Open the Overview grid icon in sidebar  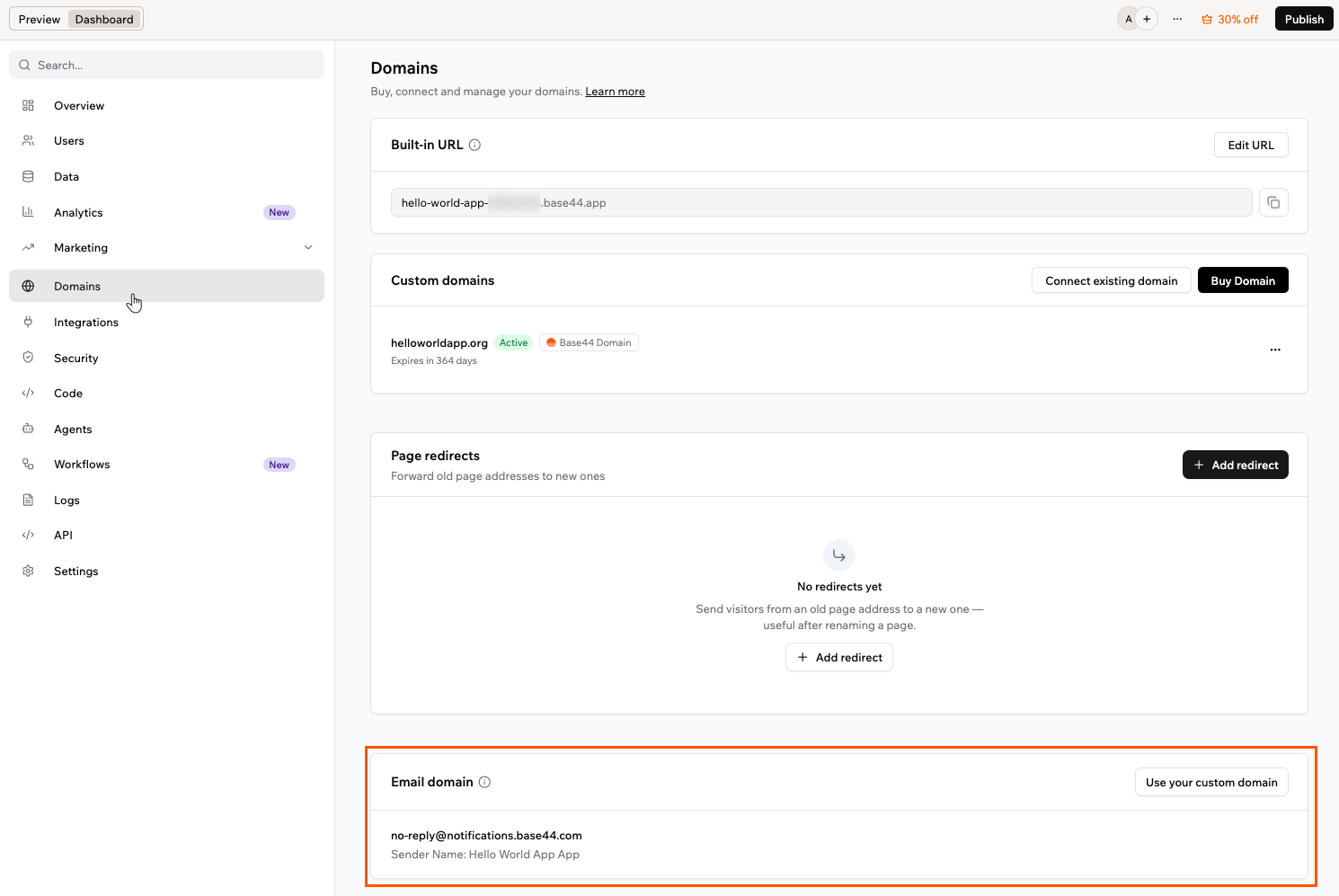pyautogui.click(x=28, y=105)
